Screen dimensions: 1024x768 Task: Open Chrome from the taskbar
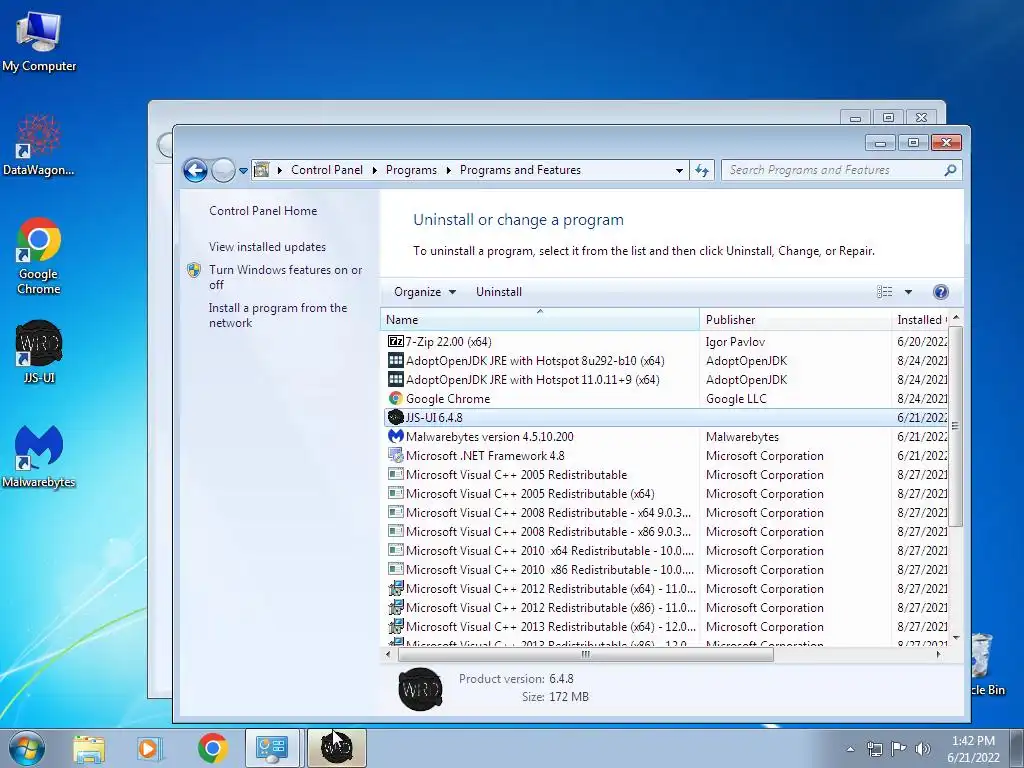(212, 748)
